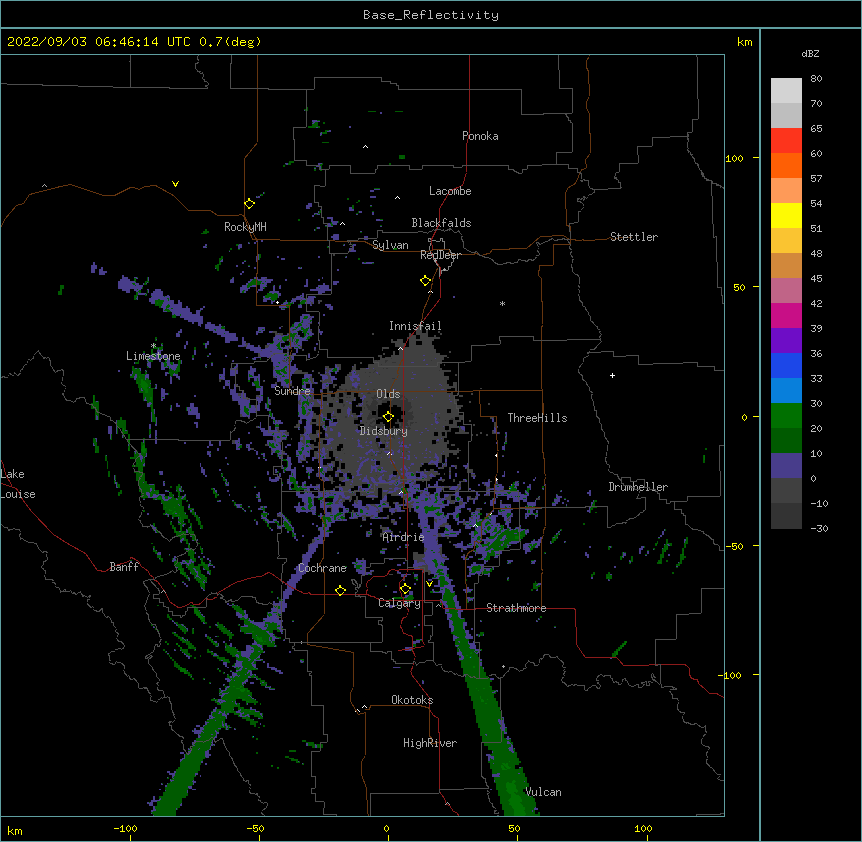Pick the blue 33-36 dBZ legend swatch
The height and width of the screenshot is (842, 862).
tap(786, 366)
